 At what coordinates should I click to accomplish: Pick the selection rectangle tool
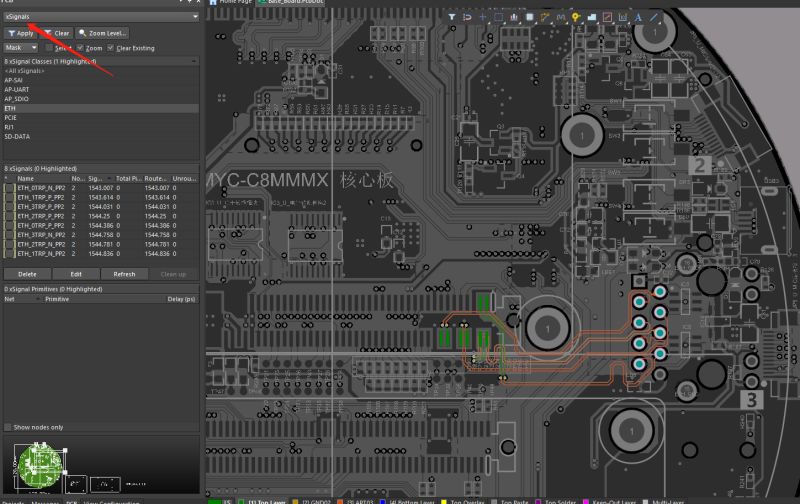point(500,17)
